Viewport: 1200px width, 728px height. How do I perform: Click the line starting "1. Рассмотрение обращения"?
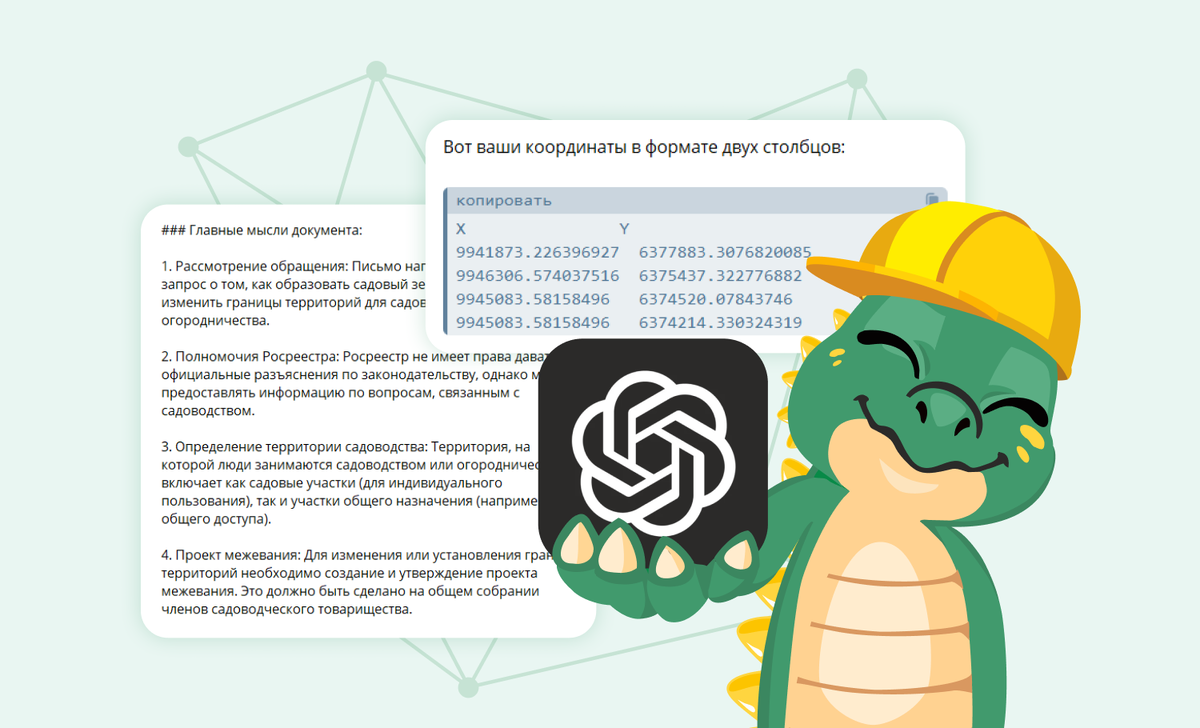pyautogui.click(x=293, y=267)
